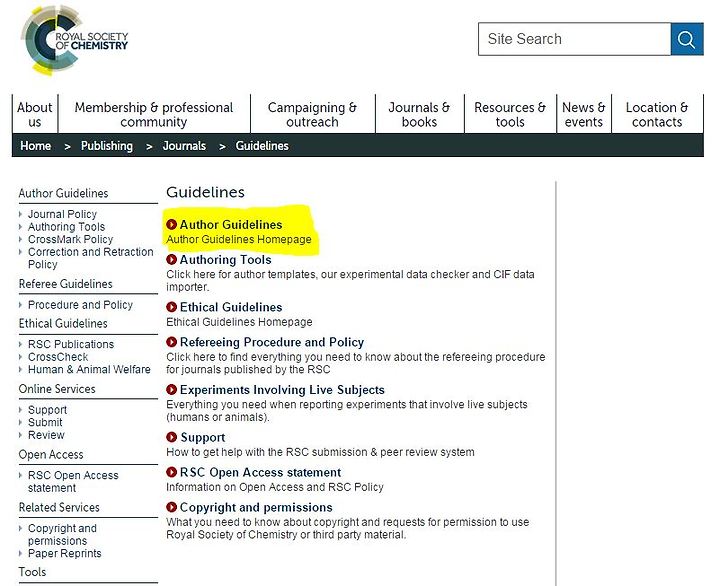The image size is (720, 586).
Task: Click red arrow icon beside Ethical Guidelines heading
Action: click(171, 306)
